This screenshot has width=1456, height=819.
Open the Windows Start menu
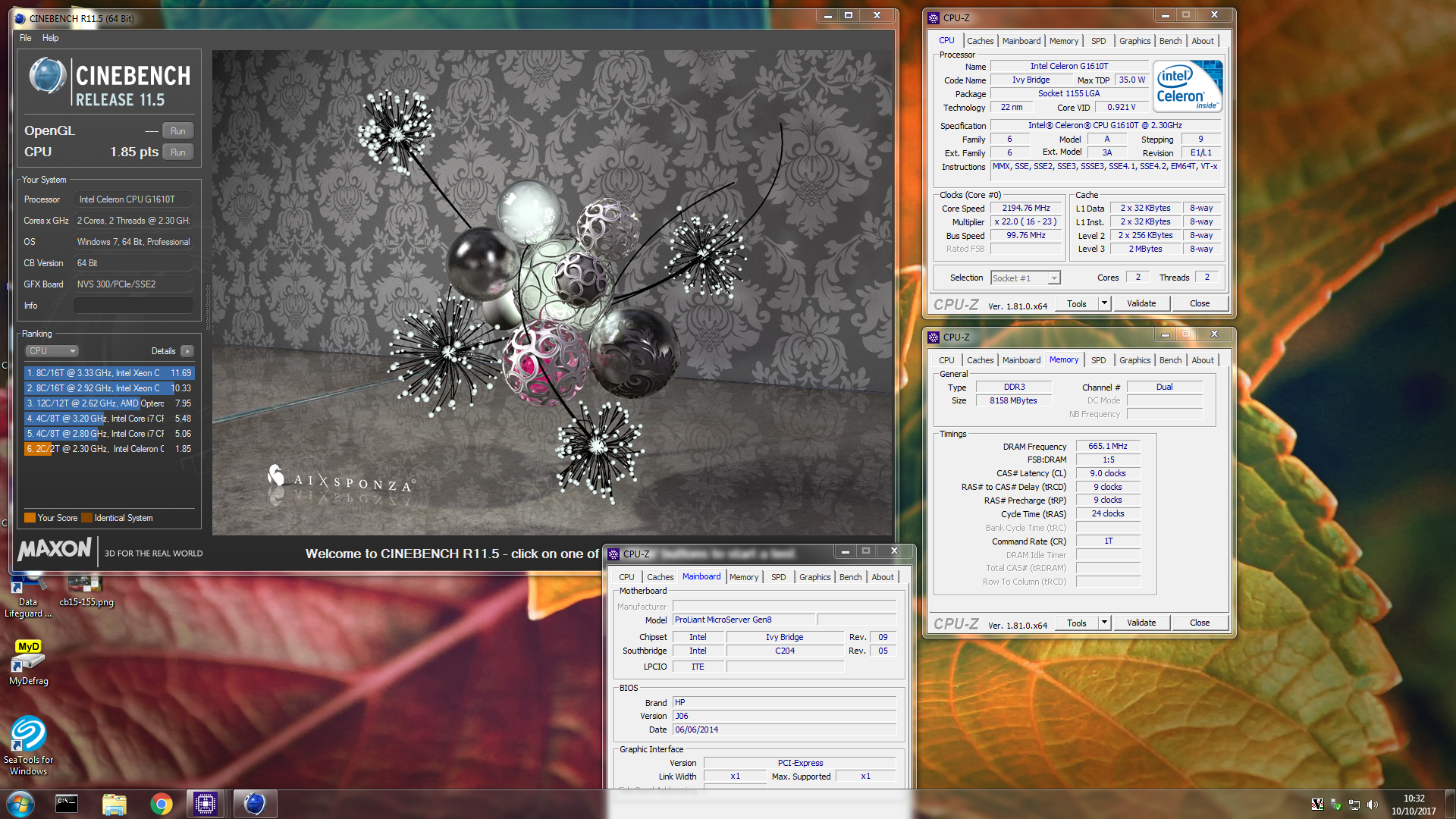[x=20, y=804]
